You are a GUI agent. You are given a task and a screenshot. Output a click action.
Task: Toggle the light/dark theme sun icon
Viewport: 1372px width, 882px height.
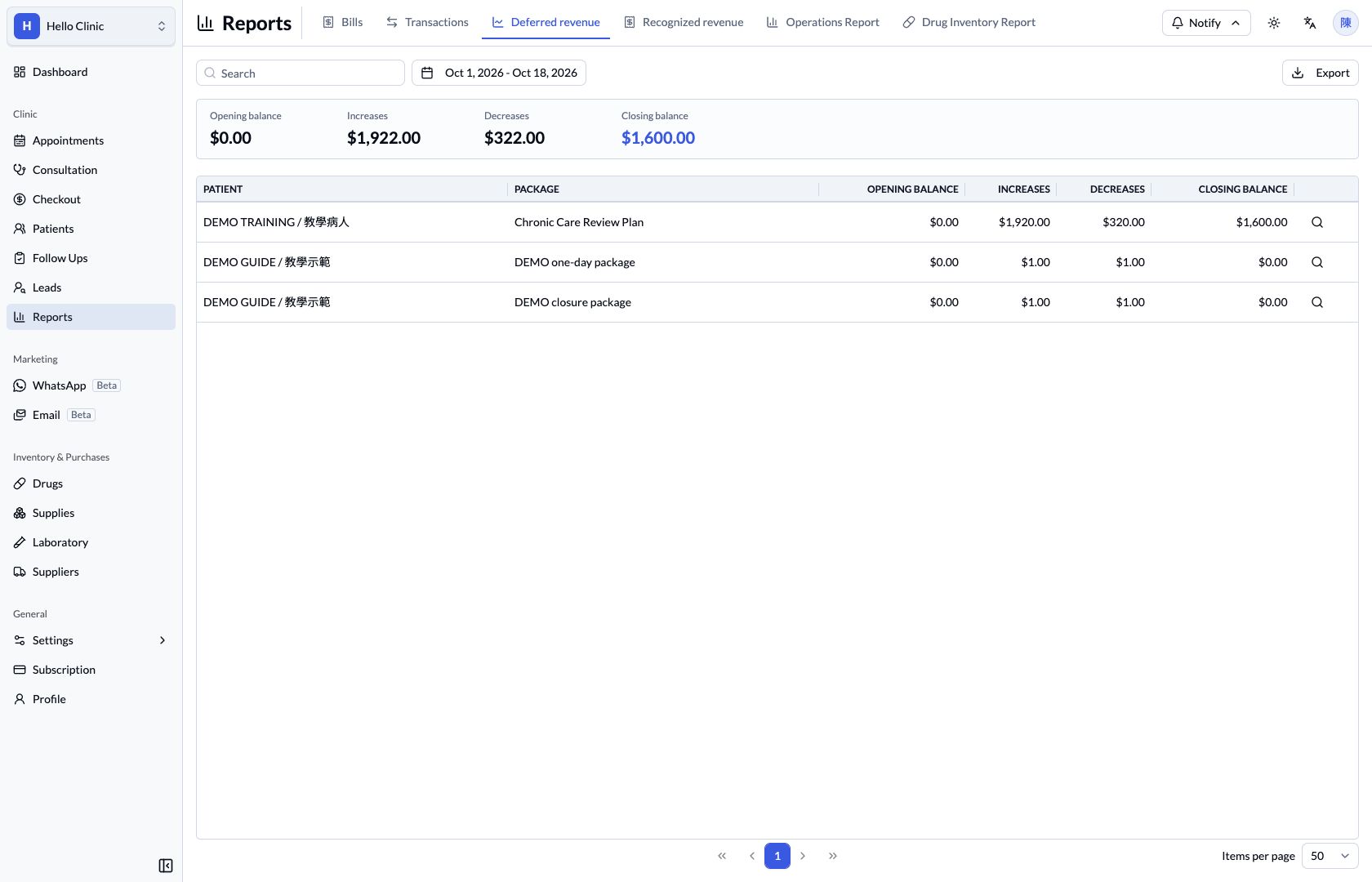1274,23
